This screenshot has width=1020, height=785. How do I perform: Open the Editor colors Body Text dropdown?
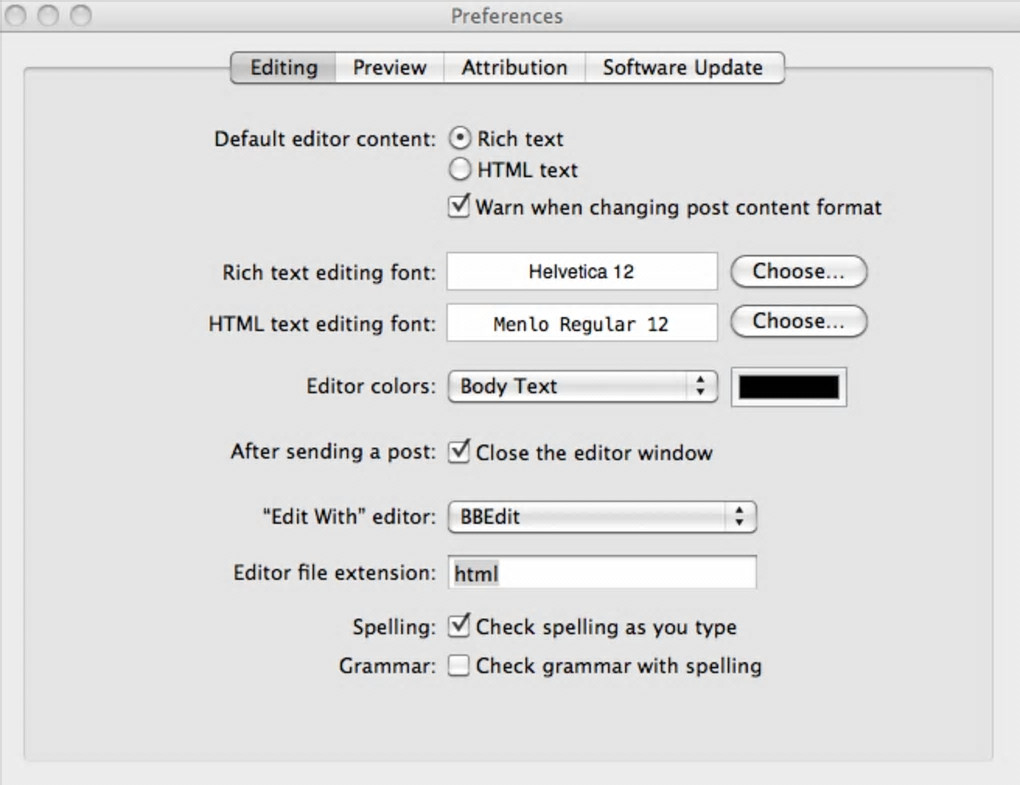click(x=582, y=386)
